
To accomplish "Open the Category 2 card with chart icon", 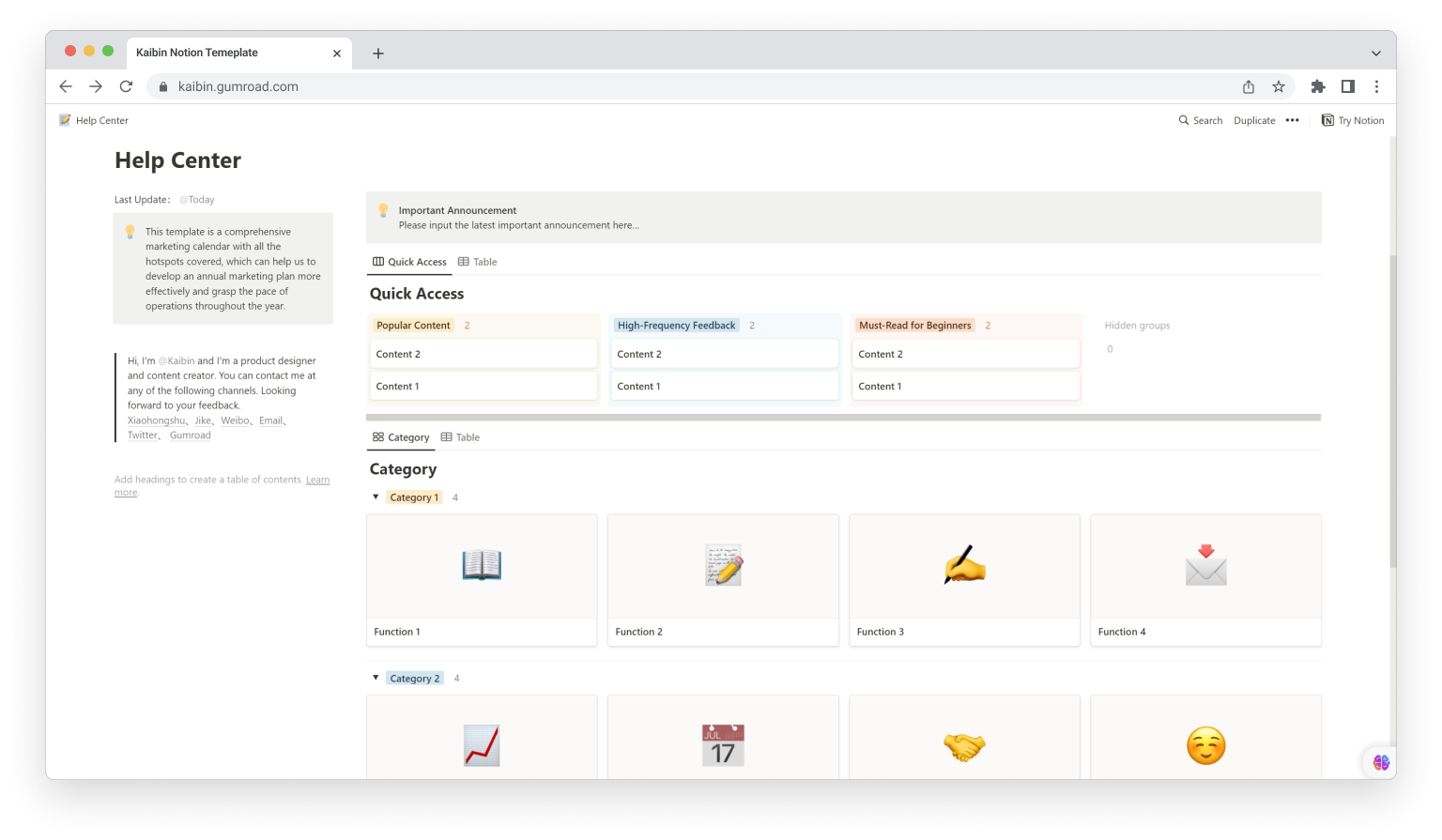I will tap(482, 738).
